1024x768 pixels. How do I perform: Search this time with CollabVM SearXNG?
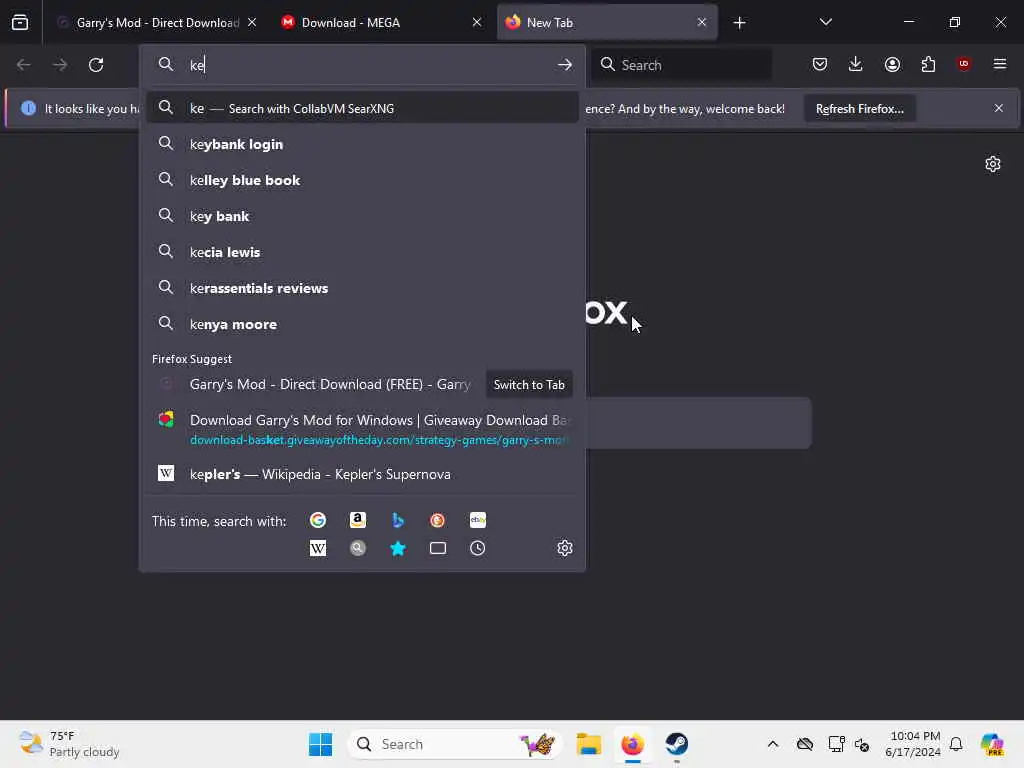(358, 548)
